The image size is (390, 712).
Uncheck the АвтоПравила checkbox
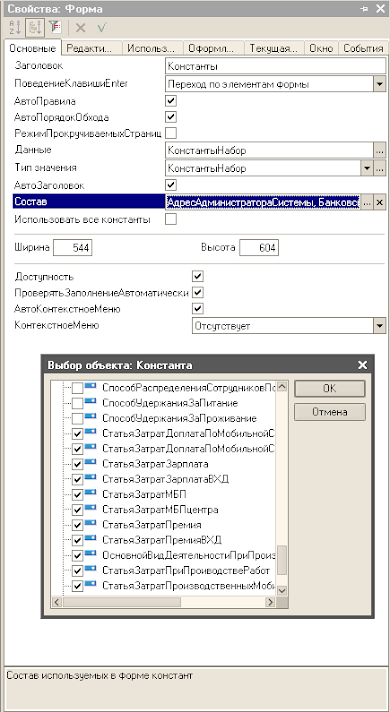pos(171,101)
